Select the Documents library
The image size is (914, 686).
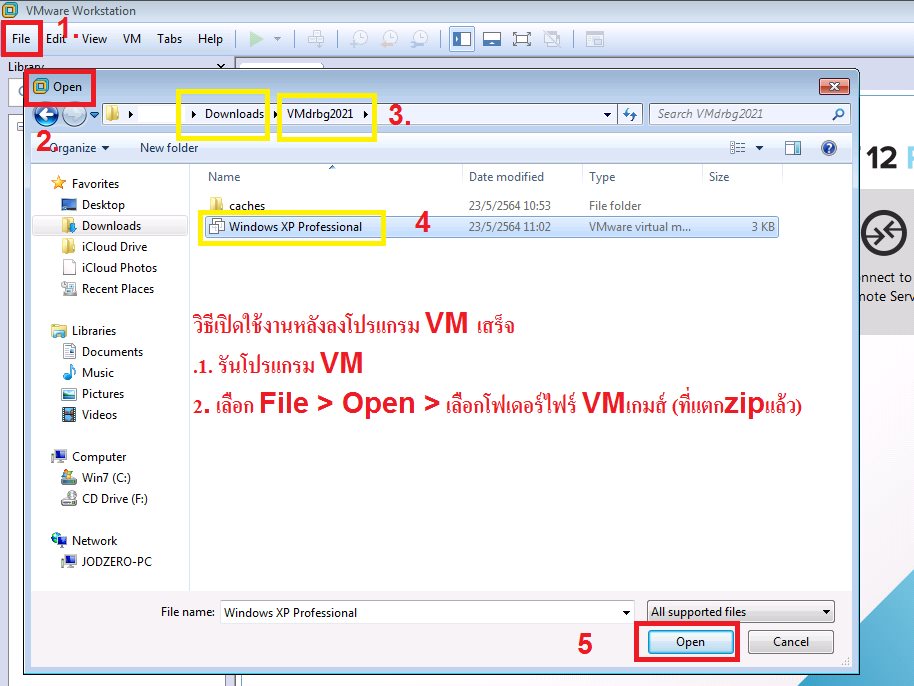[x=112, y=351]
